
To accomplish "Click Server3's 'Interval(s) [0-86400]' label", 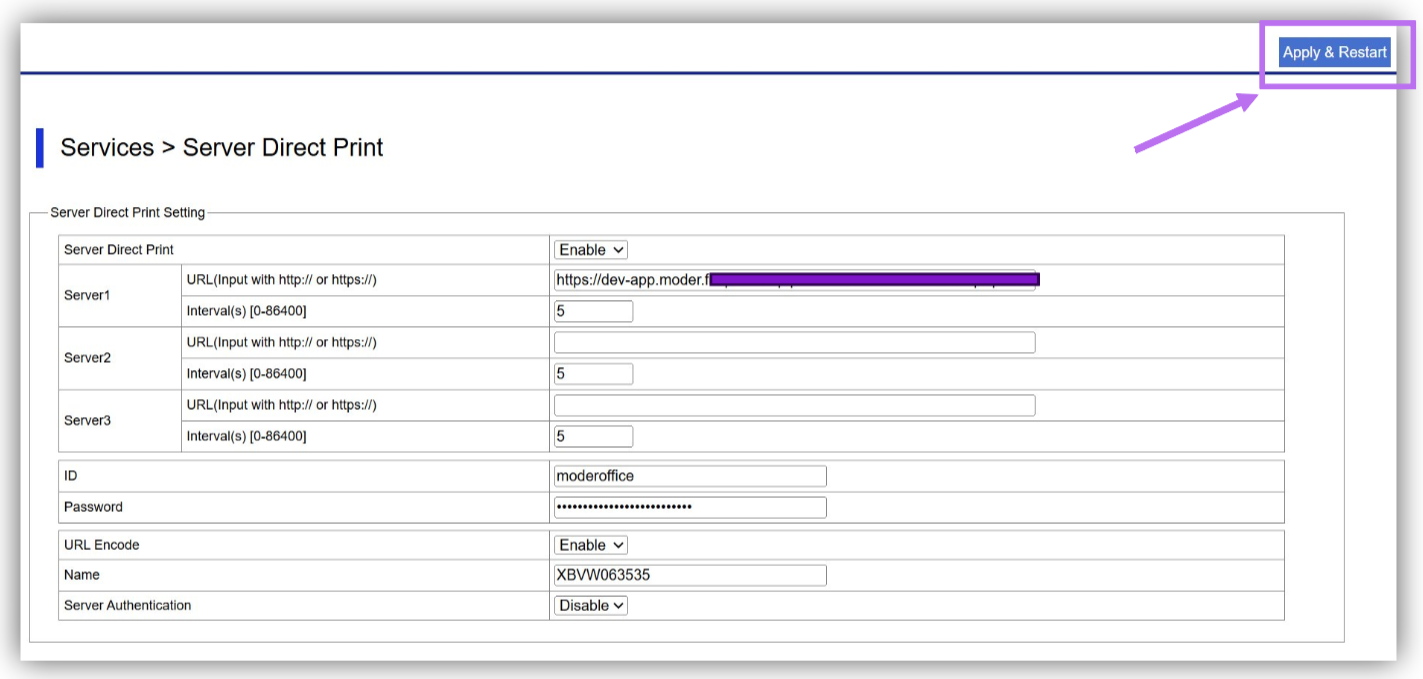I will (x=246, y=436).
